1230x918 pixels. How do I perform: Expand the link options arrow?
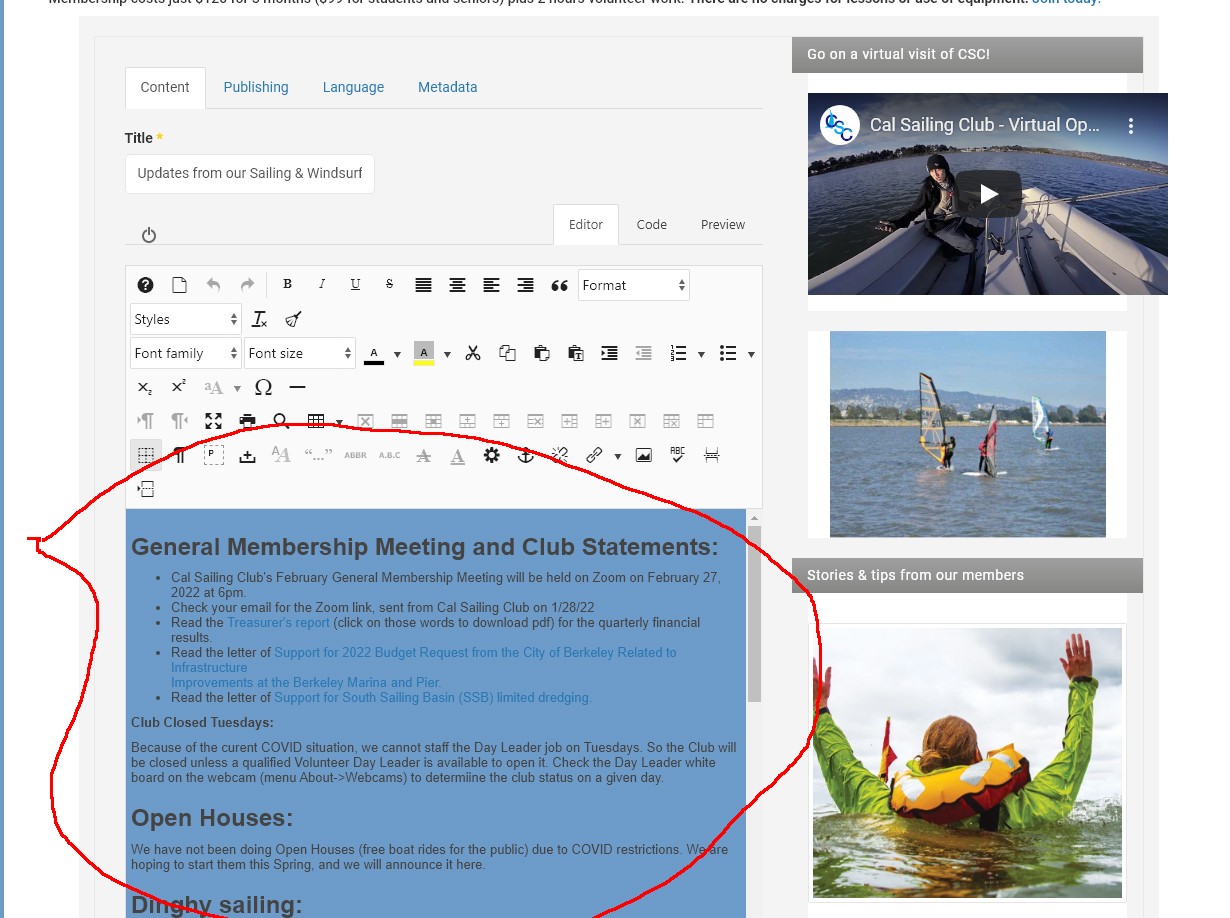tap(617, 456)
